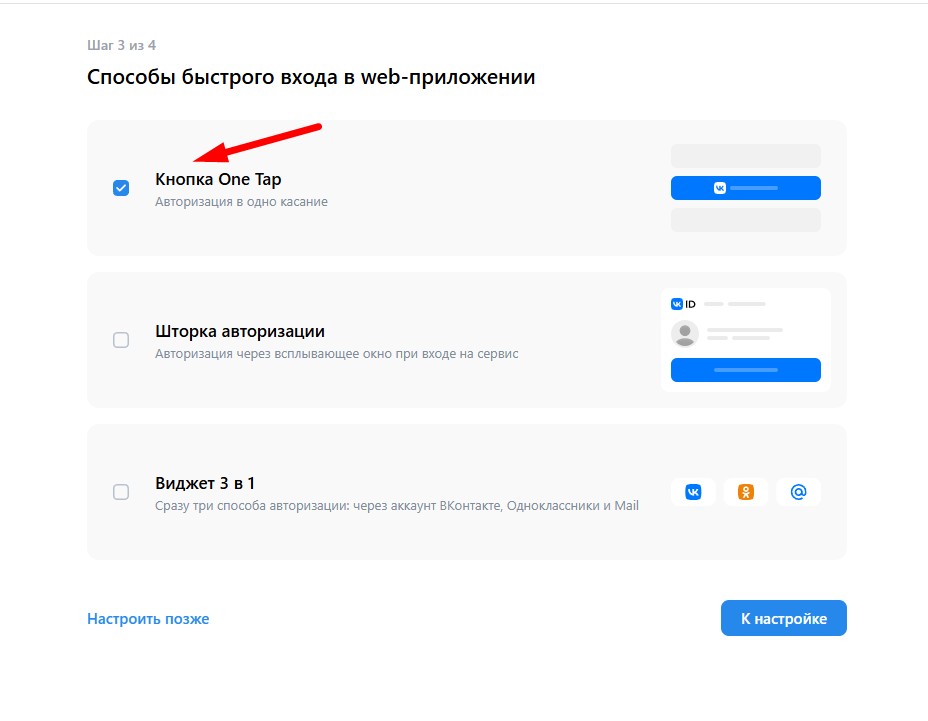Click the gray user avatar icon
928x721 pixels.
685,334
